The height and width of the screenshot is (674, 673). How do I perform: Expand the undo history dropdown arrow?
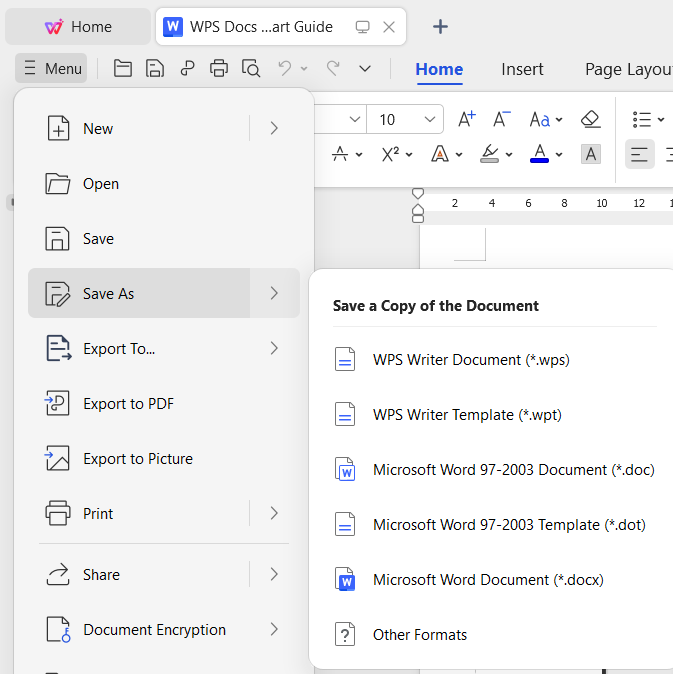[304, 69]
